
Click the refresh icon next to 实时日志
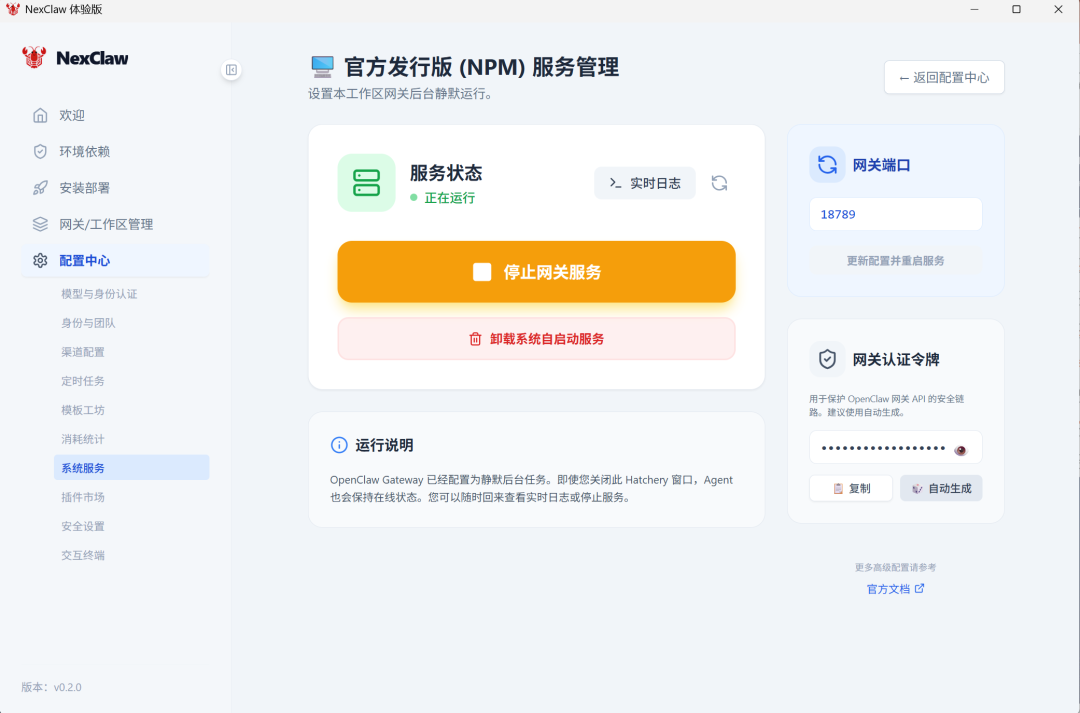pos(719,183)
